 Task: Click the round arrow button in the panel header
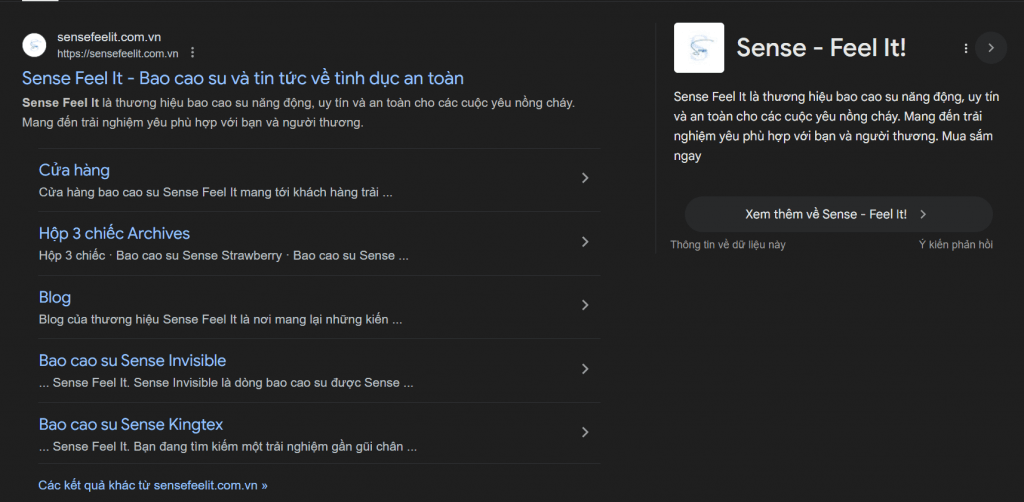point(991,48)
